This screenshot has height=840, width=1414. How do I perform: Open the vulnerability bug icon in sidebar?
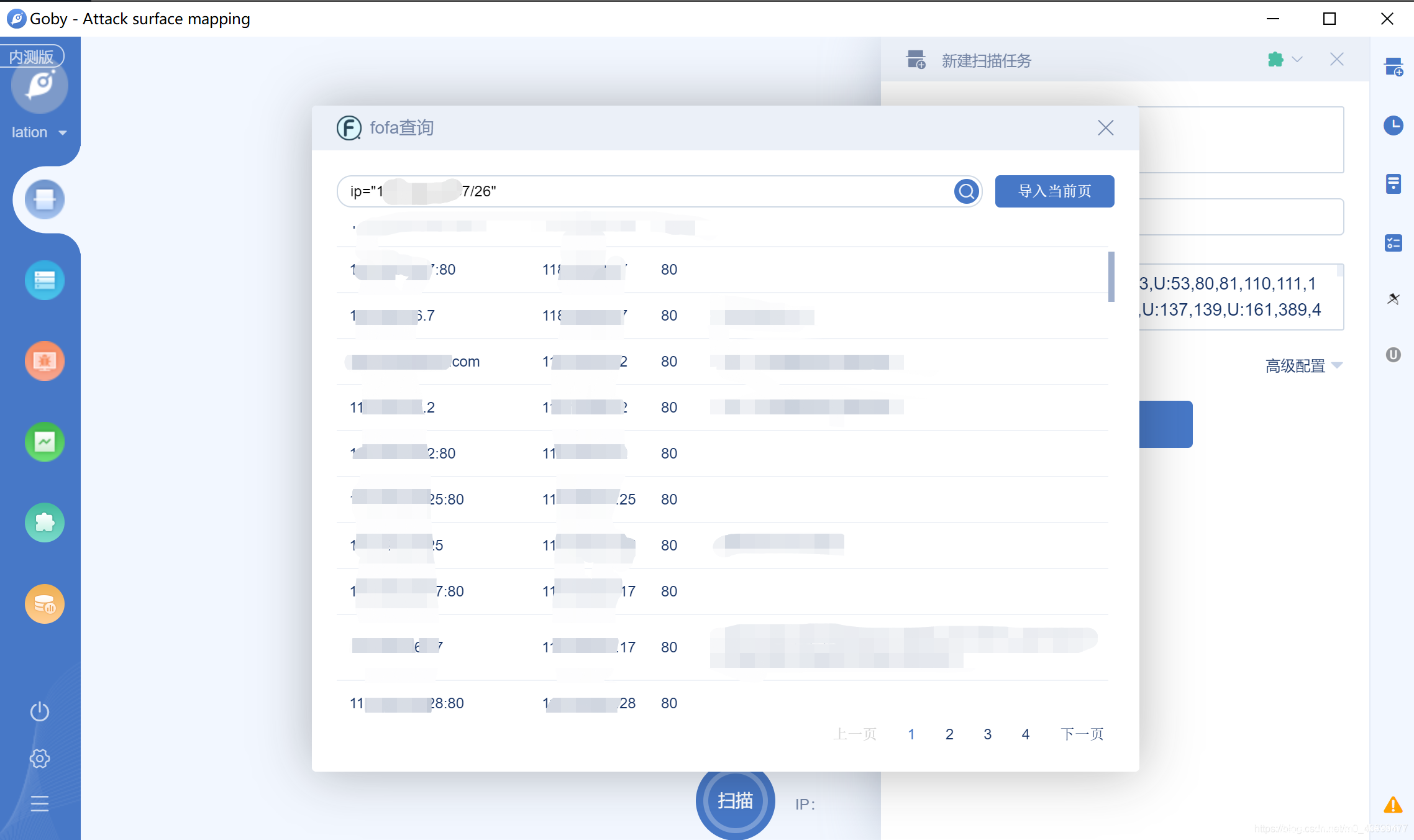(x=44, y=361)
